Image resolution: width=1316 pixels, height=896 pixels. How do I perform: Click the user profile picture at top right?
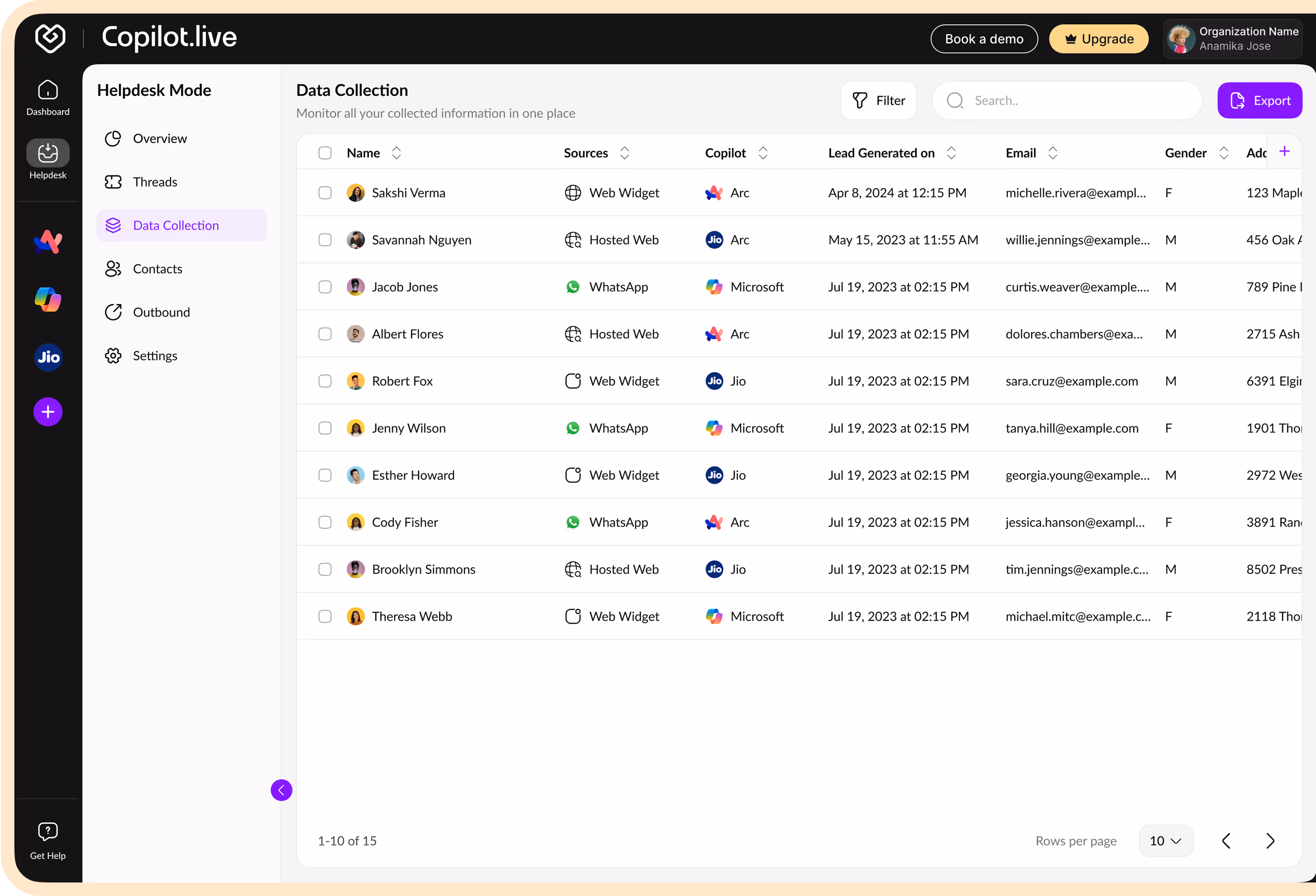click(1180, 38)
